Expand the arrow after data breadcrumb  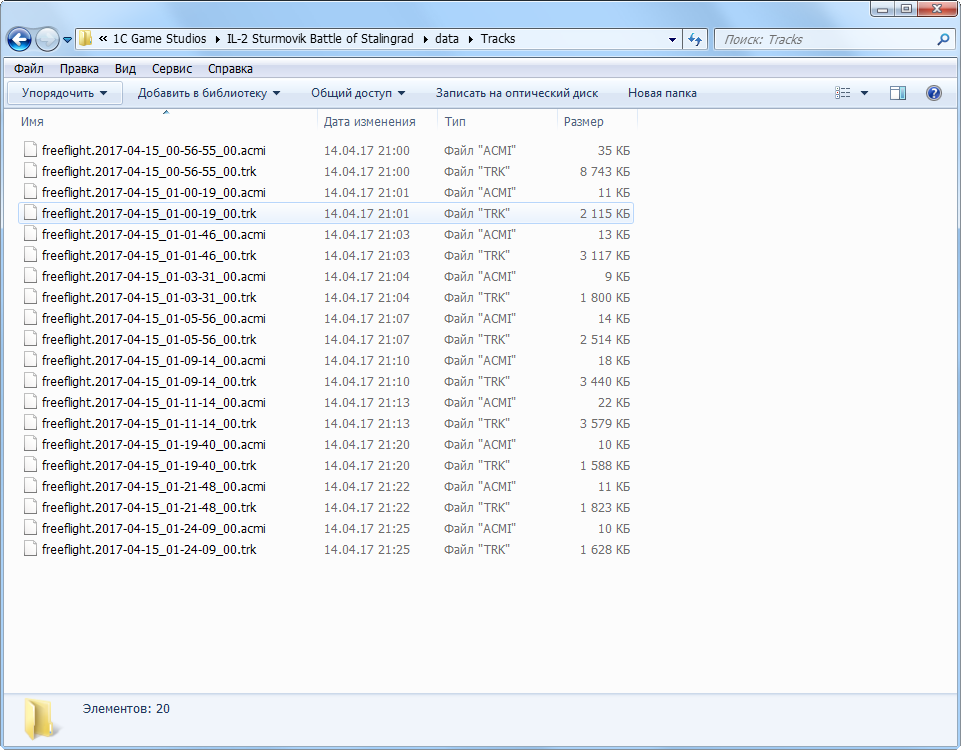tap(471, 39)
